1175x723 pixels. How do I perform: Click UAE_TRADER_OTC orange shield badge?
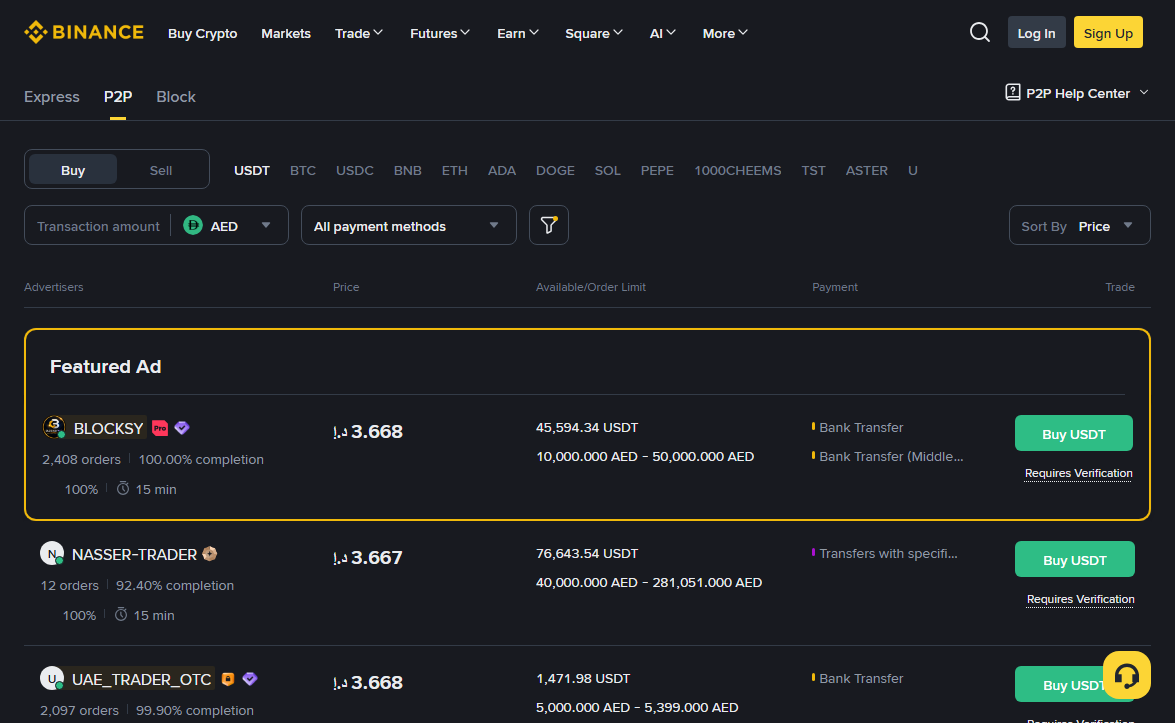(x=228, y=679)
